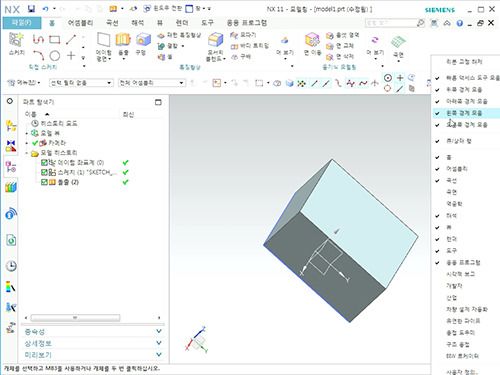Click the command search input field
The height and width of the screenshot is (375, 500).
tap(391, 23)
